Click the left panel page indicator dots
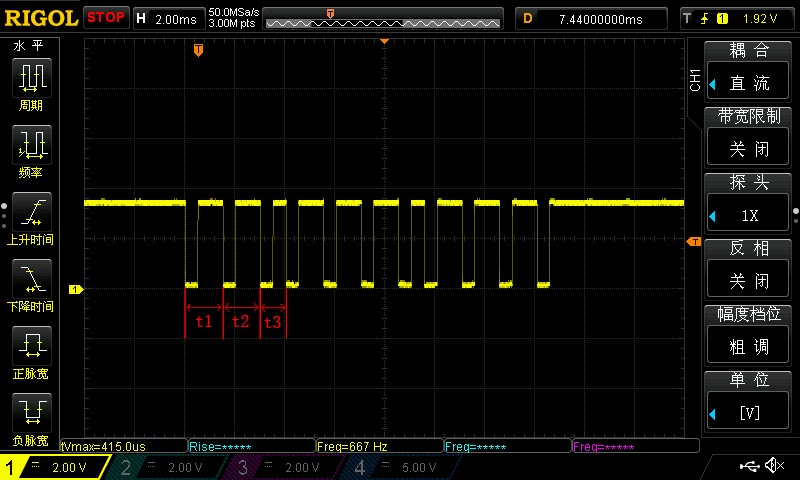This screenshot has width=800, height=480. [4, 216]
